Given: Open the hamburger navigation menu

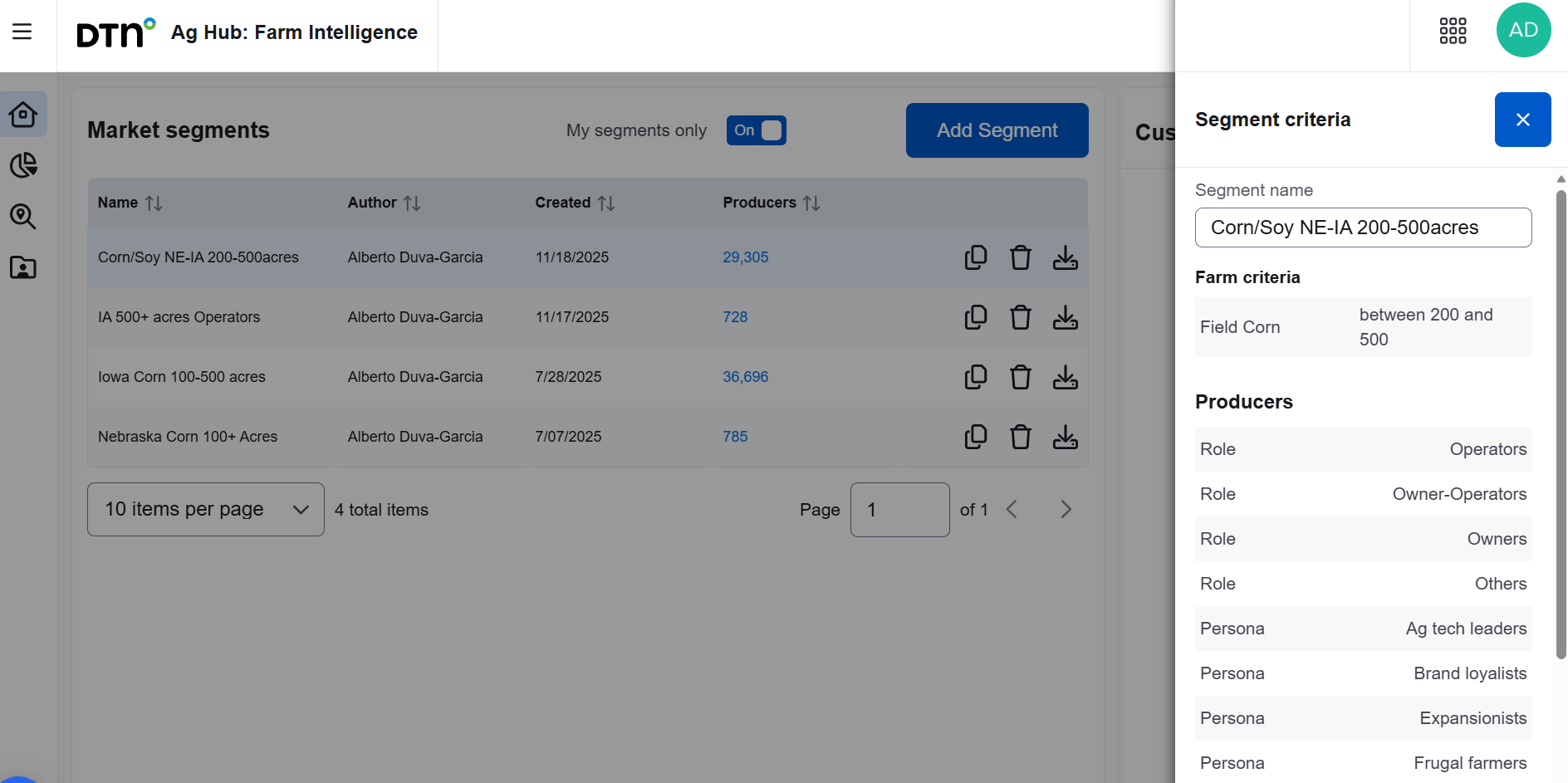Looking at the screenshot, I should [x=22, y=32].
